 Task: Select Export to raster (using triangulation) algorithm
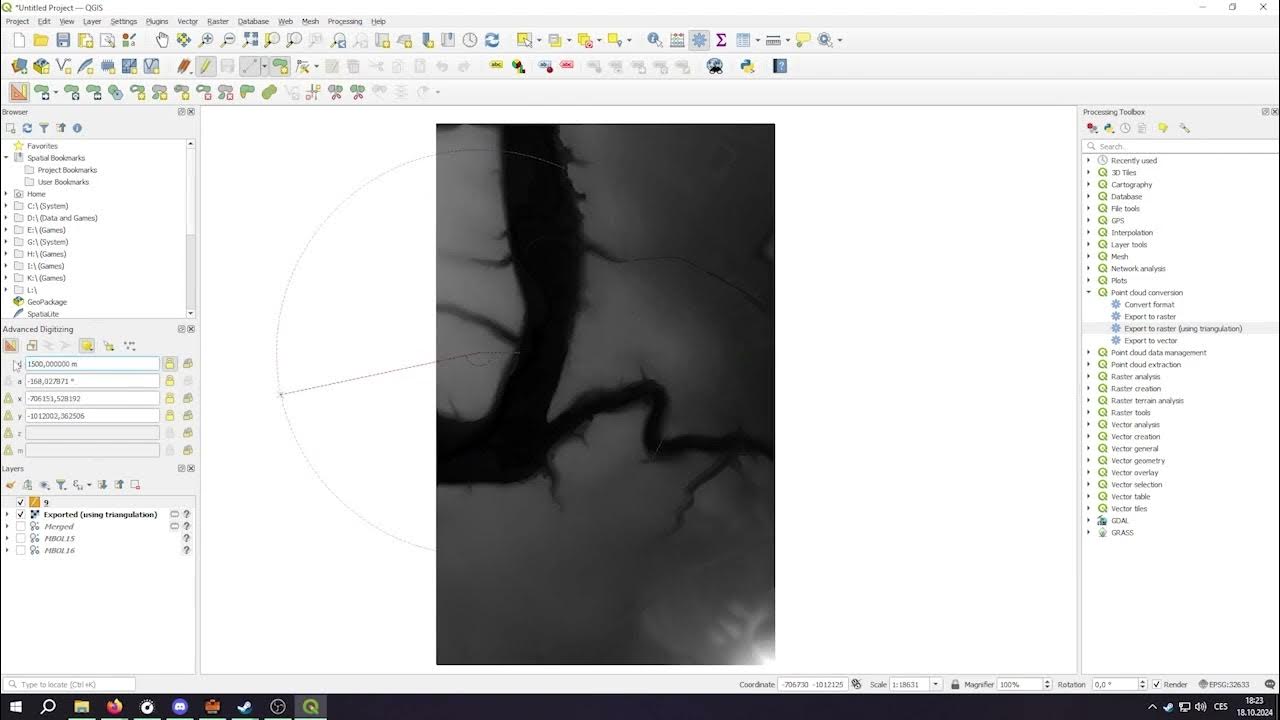pos(1183,328)
